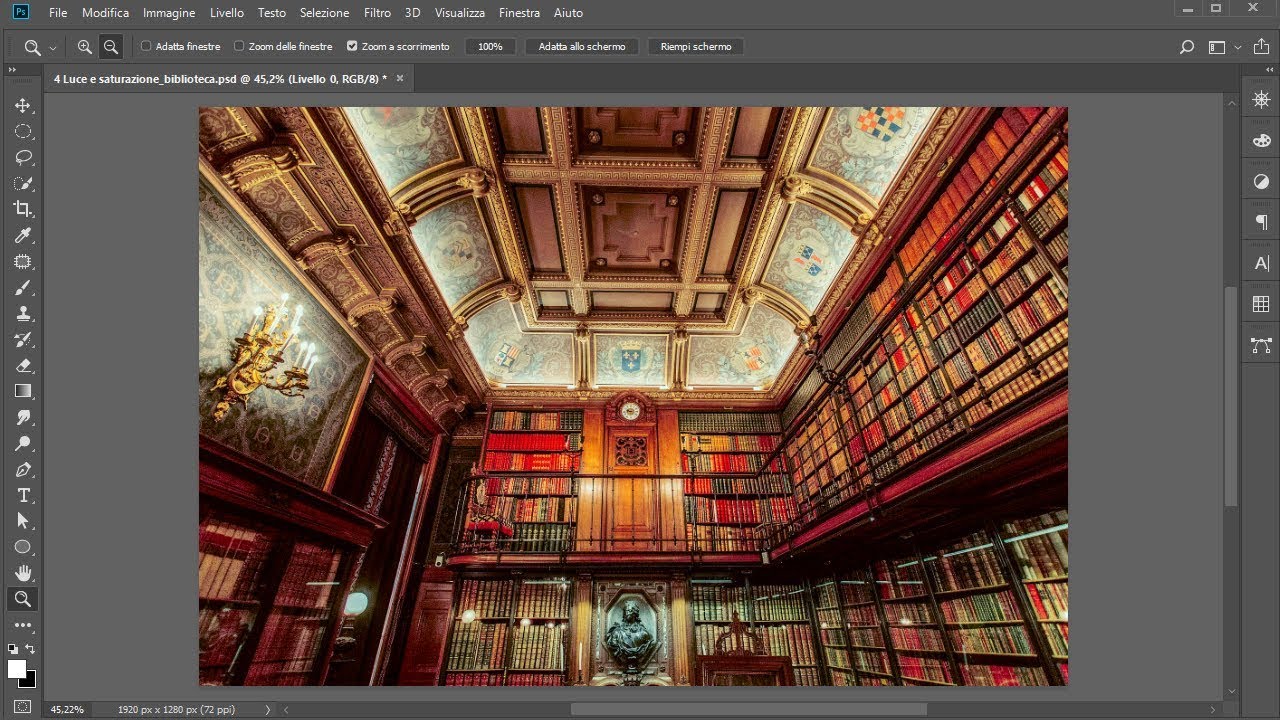Screen dimensions: 1280x720
Task: Select the Crop tool
Action: pyautogui.click(x=22, y=209)
